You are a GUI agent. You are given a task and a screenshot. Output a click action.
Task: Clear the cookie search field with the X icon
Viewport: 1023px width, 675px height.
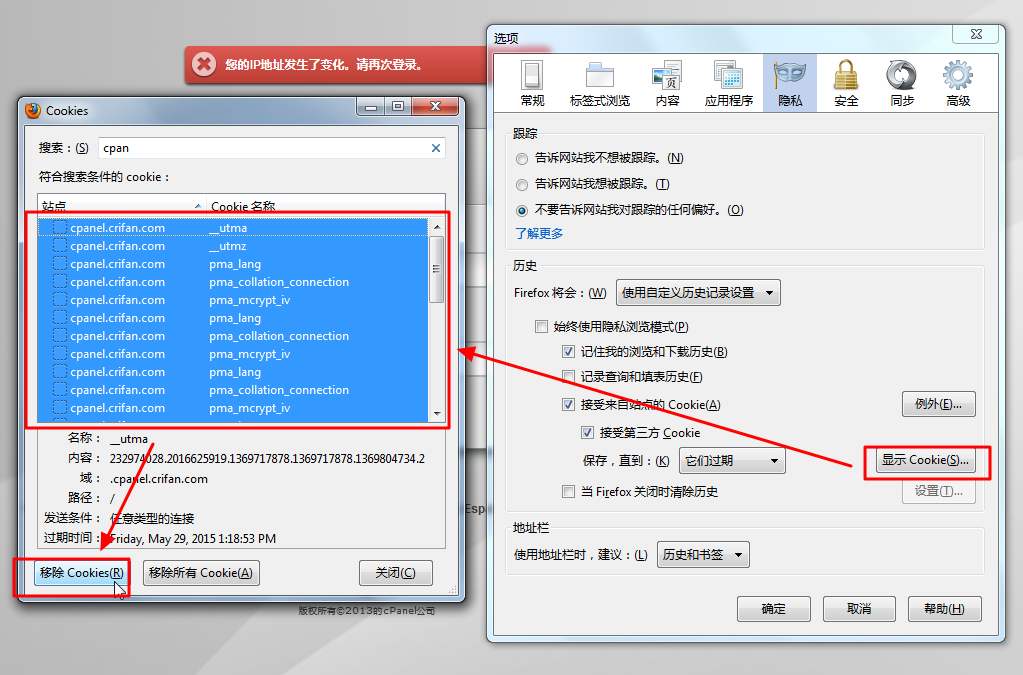pyautogui.click(x=436, y=148)
